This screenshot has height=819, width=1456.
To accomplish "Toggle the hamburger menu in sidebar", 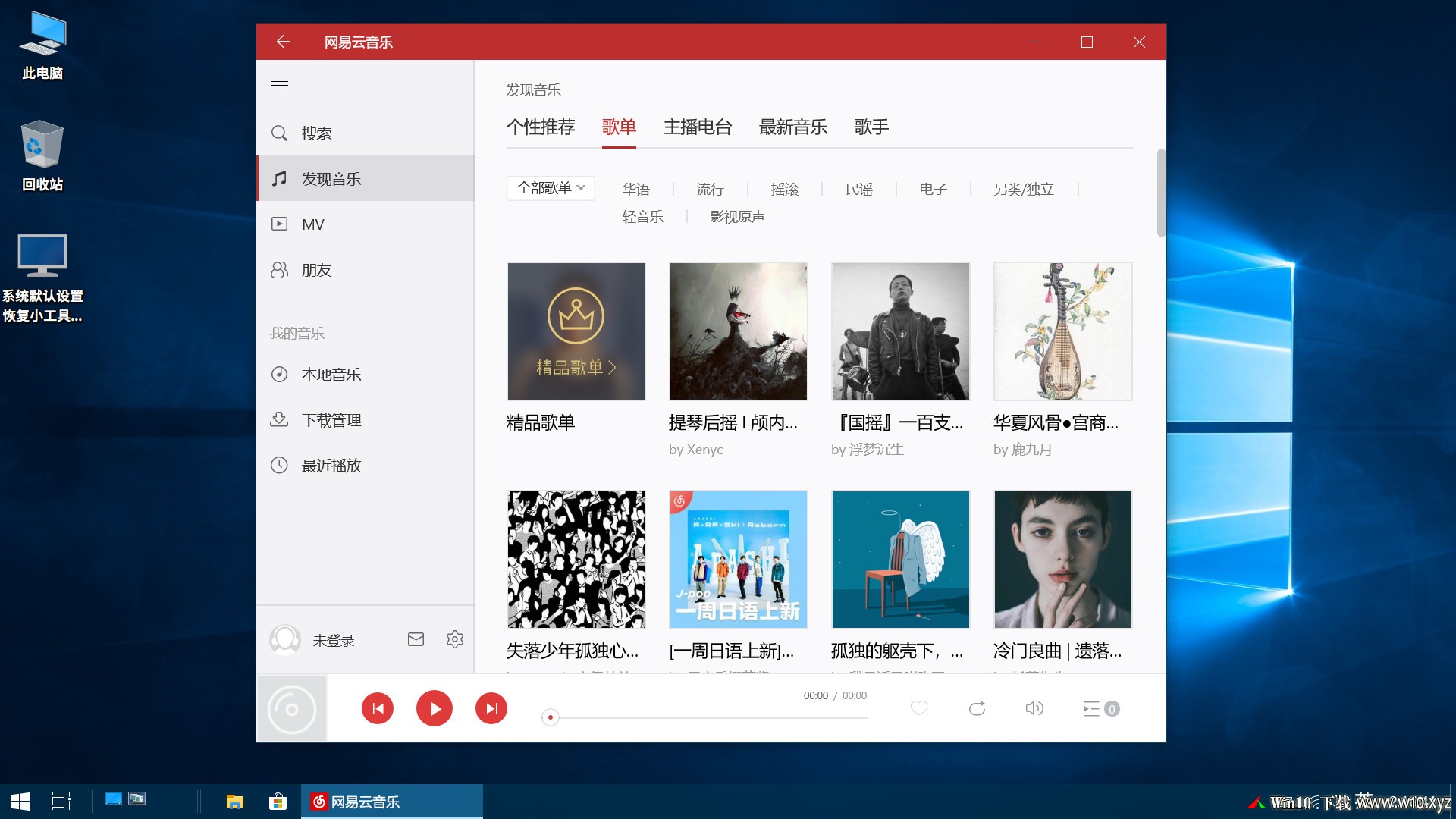I will coord(279,85).
